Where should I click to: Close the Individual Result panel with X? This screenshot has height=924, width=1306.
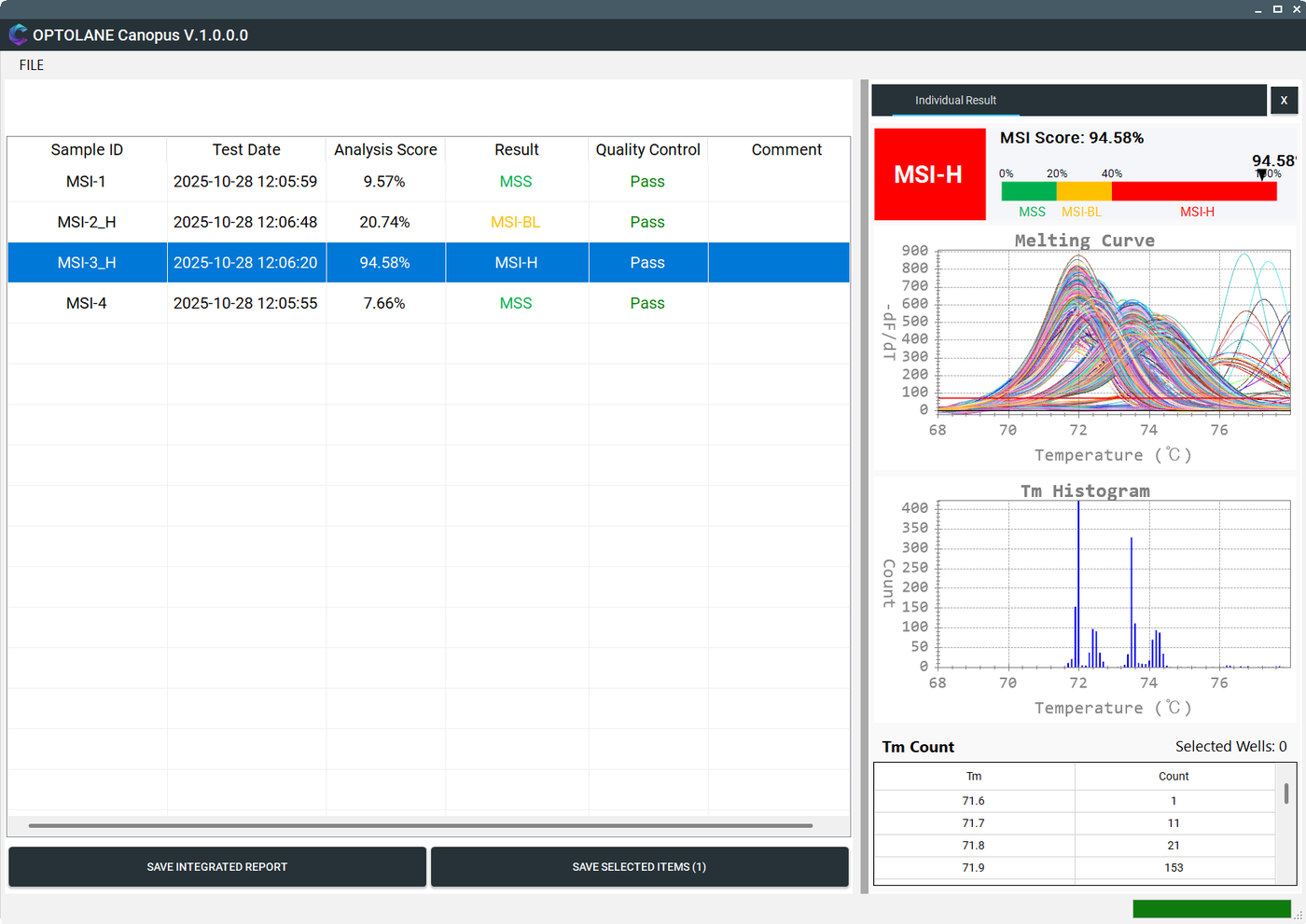[x=1284, y=100]
